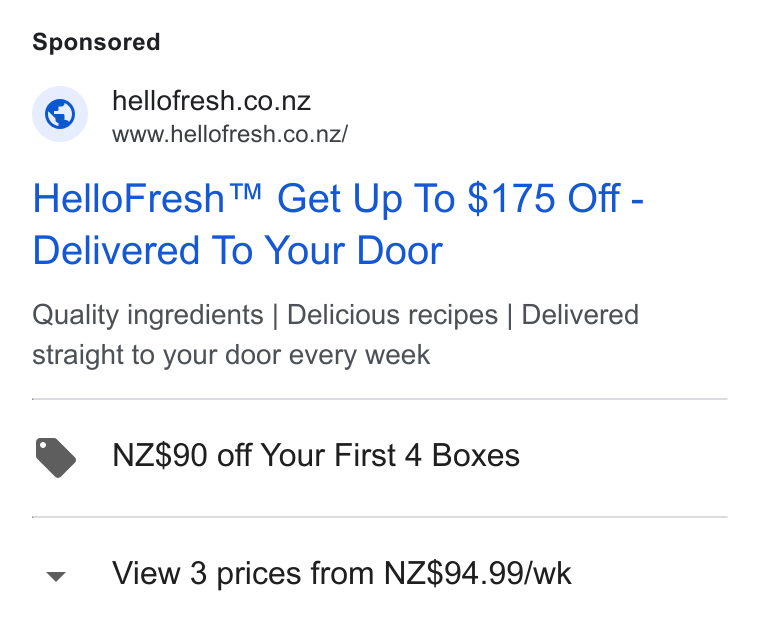Open the www.hellofresh.co.nz/ URL text
Screen dimensions: 760x634
tap(230, 134)
